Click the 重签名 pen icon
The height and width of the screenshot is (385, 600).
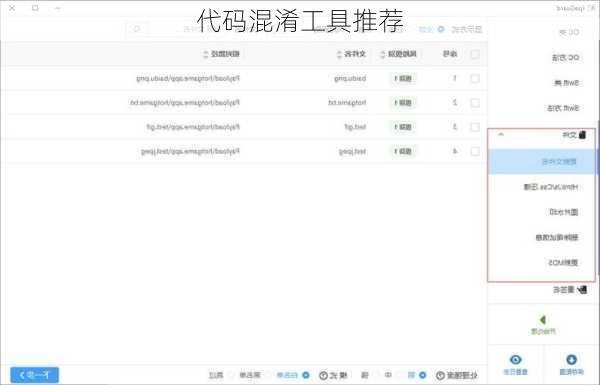582,290
